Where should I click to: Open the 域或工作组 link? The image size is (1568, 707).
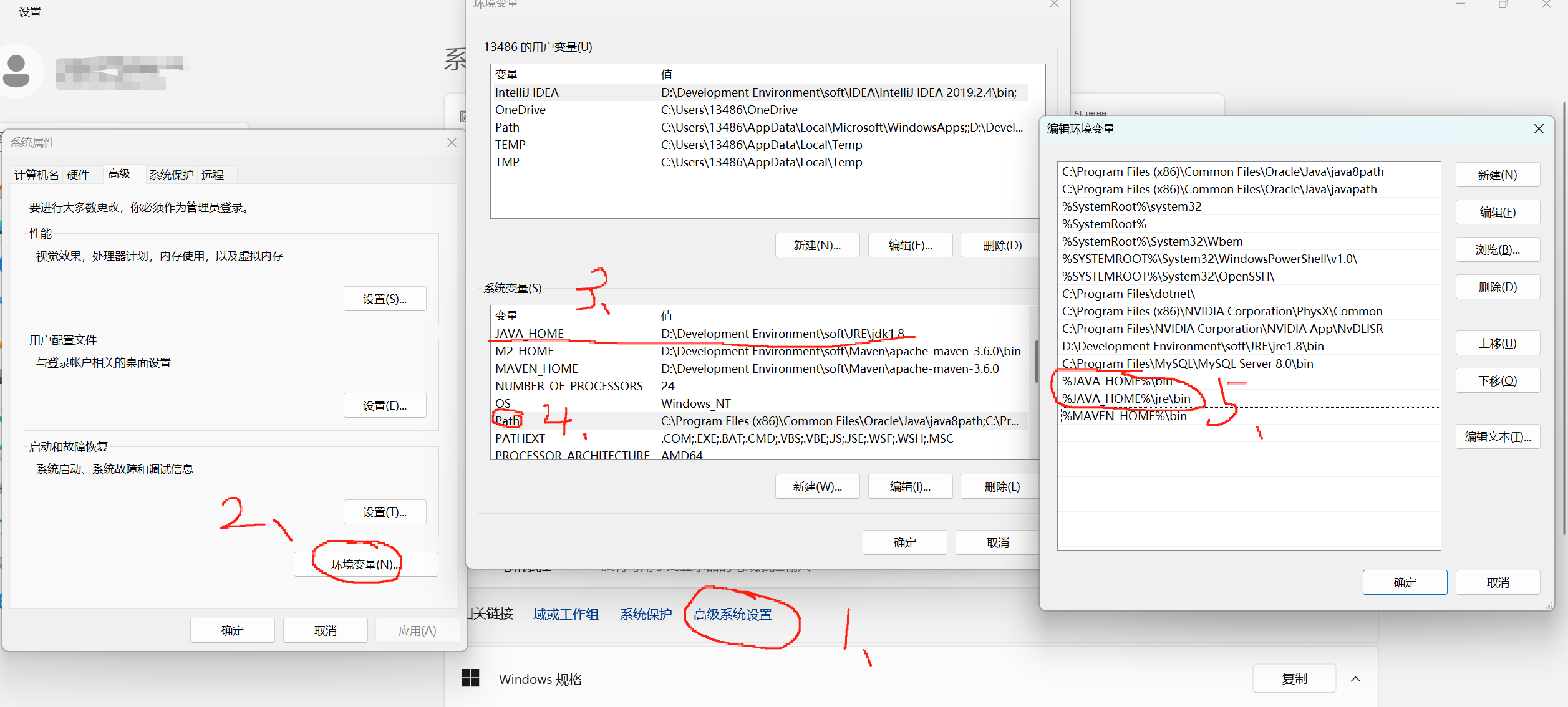coord(565,615)
